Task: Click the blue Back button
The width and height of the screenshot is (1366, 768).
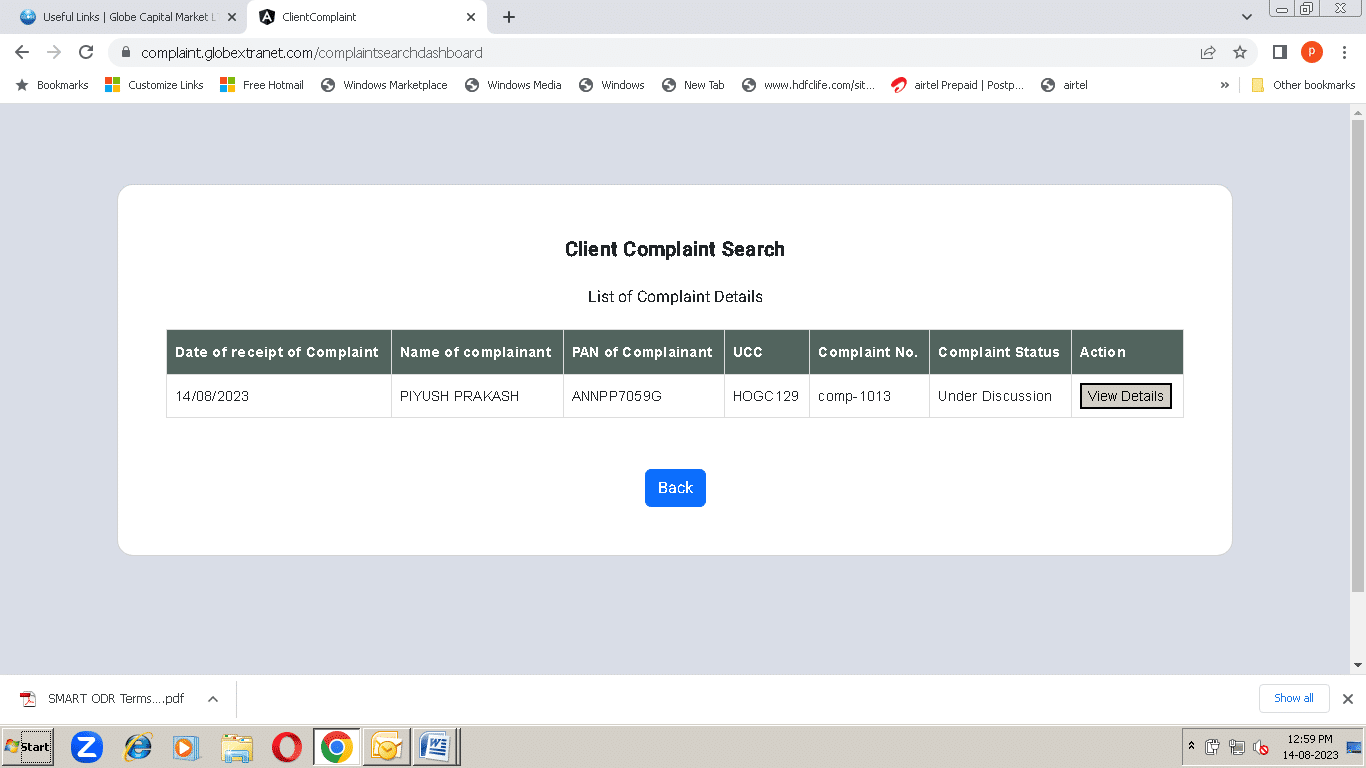Action: point(675,488)
